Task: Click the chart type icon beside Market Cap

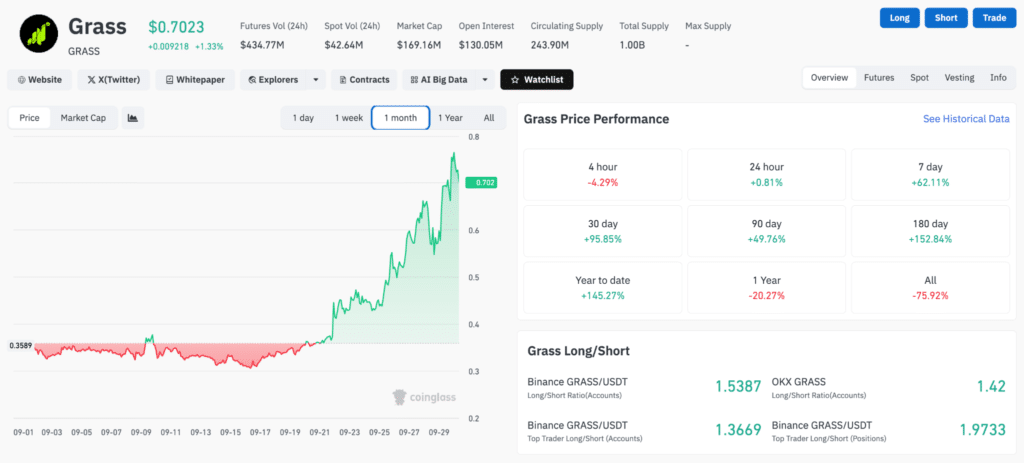Action: (x=133, y=118)
